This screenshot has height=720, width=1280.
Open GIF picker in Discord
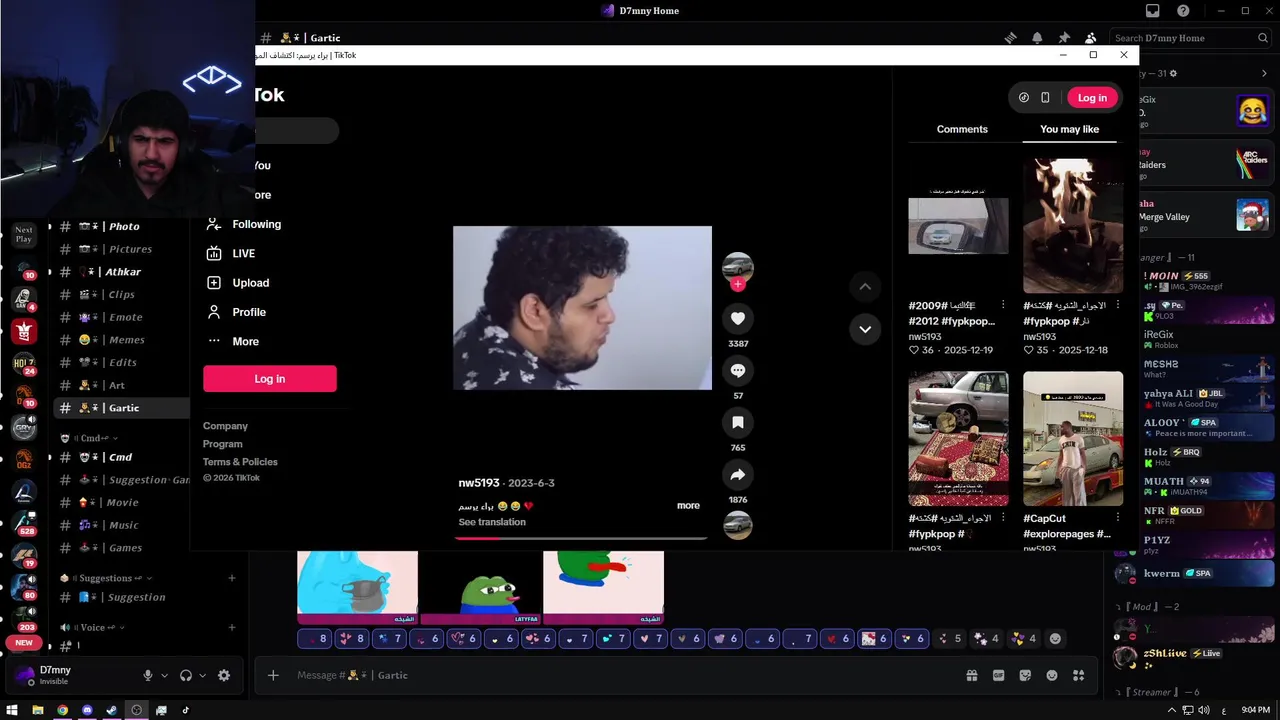(998, 675)
